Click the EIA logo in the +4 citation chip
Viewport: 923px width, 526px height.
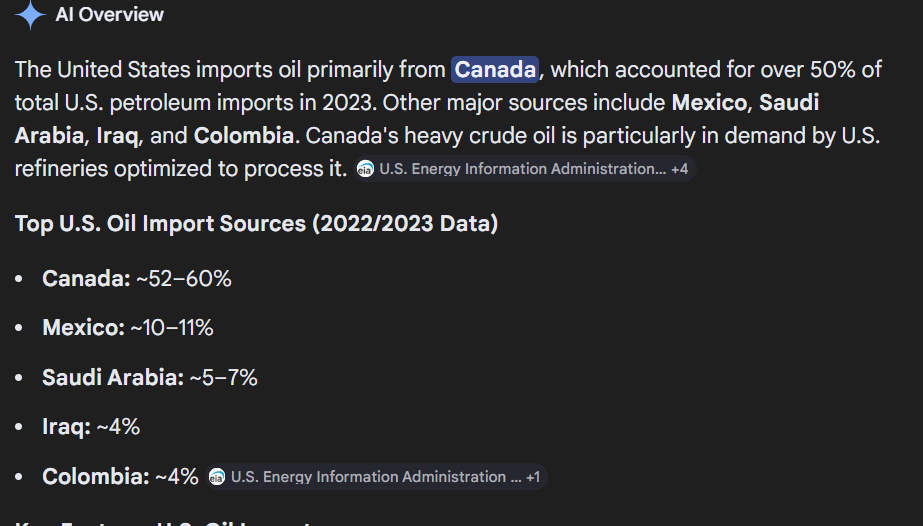(x=365, y=169)
